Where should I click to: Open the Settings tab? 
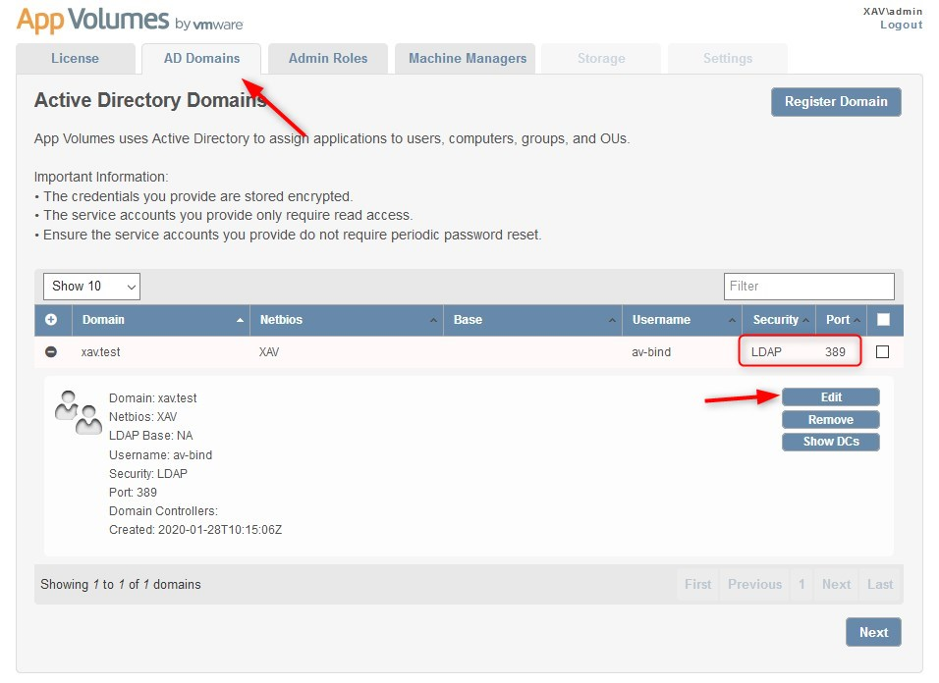[728, 59]
